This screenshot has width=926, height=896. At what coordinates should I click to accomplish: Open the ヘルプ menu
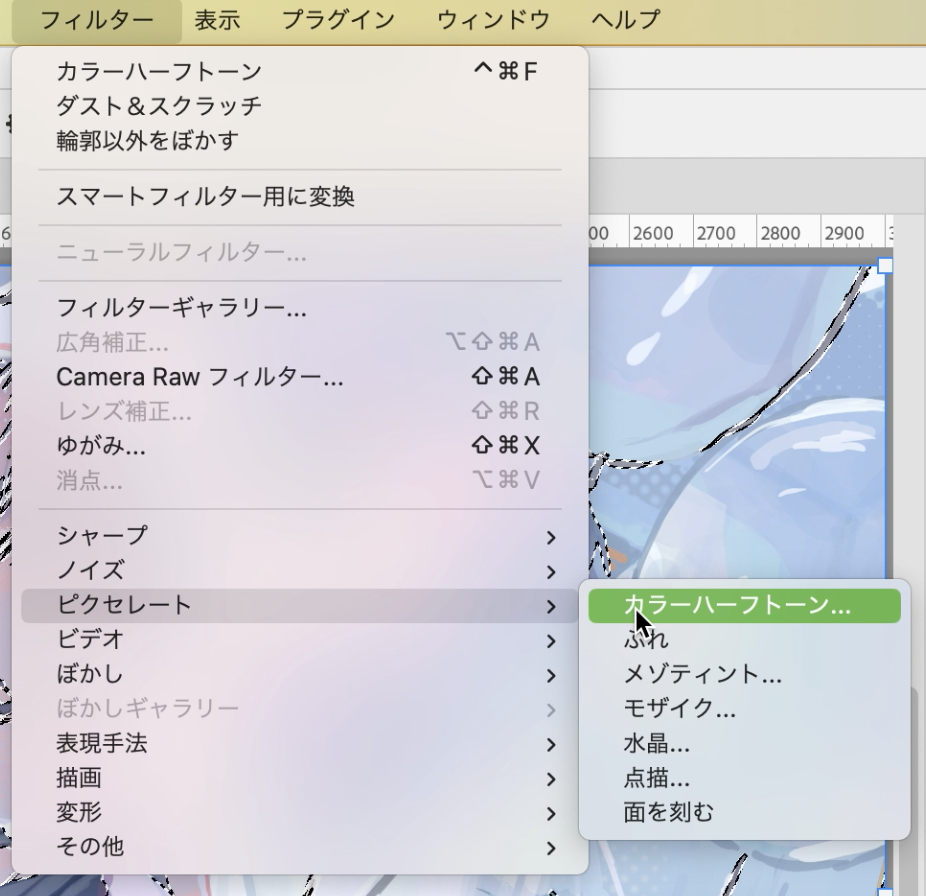[625, 21]
